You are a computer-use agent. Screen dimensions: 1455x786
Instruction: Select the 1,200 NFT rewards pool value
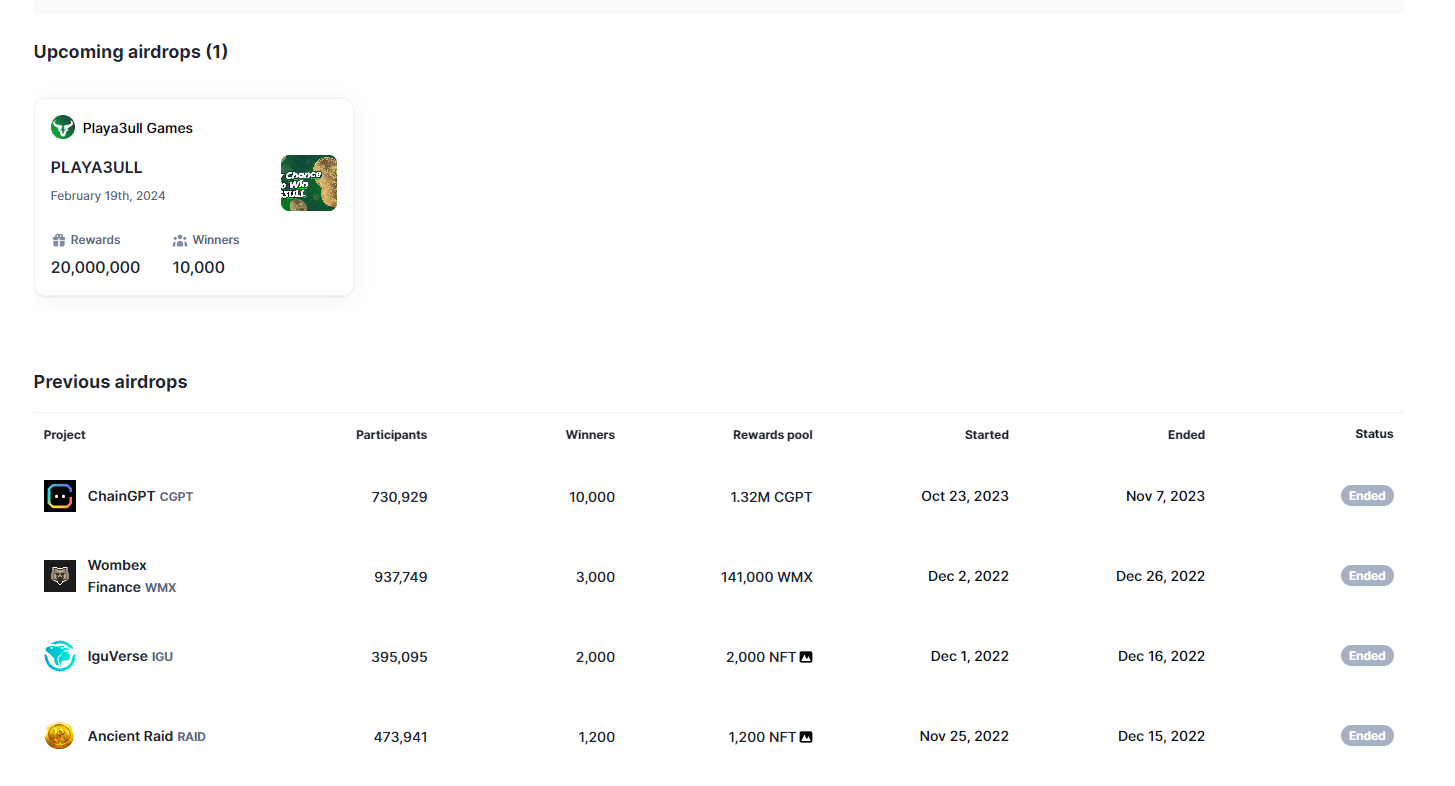coord(770,737)
